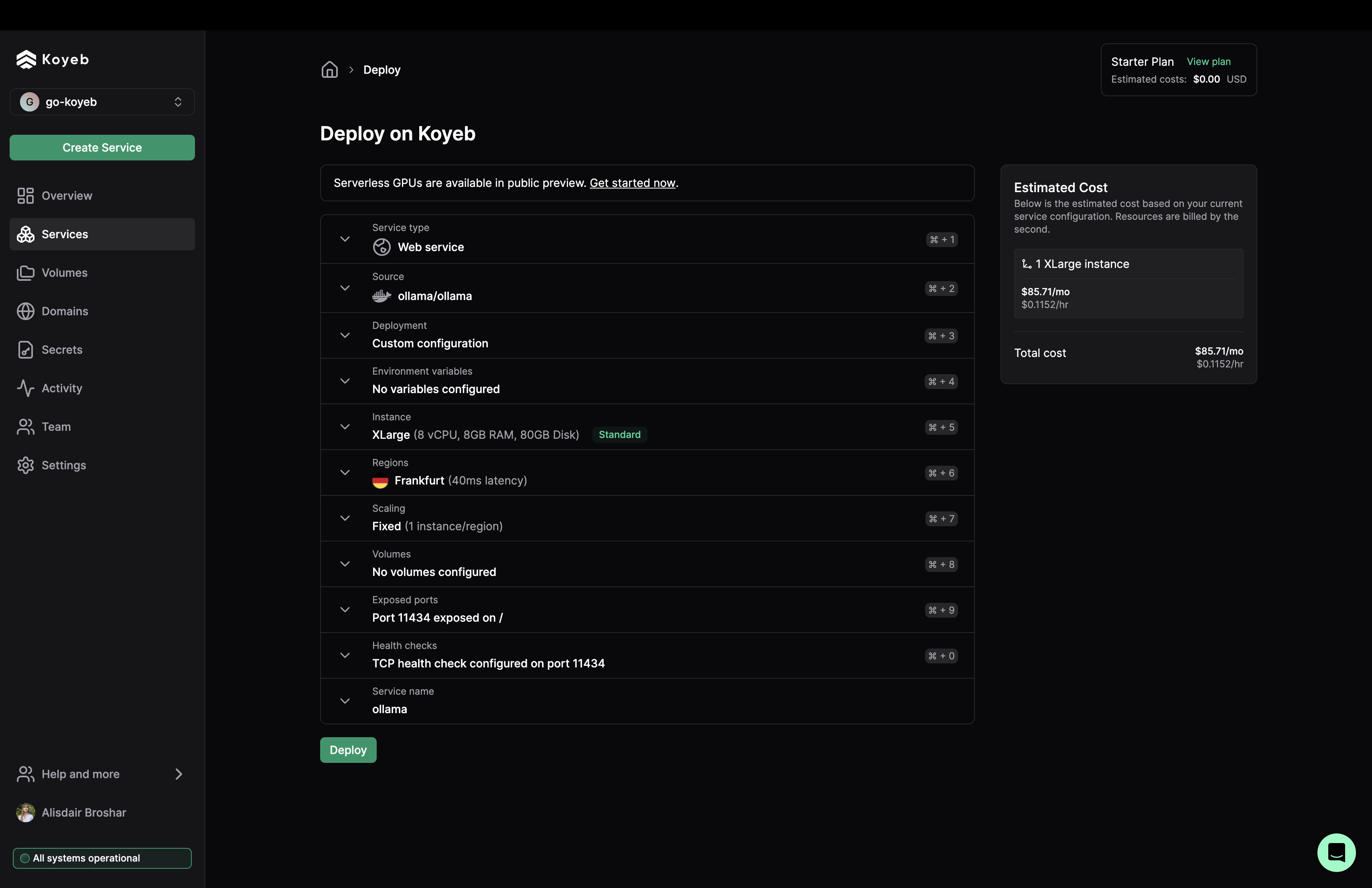
Task: Open the Settings page label
Action: click(64, 465)
